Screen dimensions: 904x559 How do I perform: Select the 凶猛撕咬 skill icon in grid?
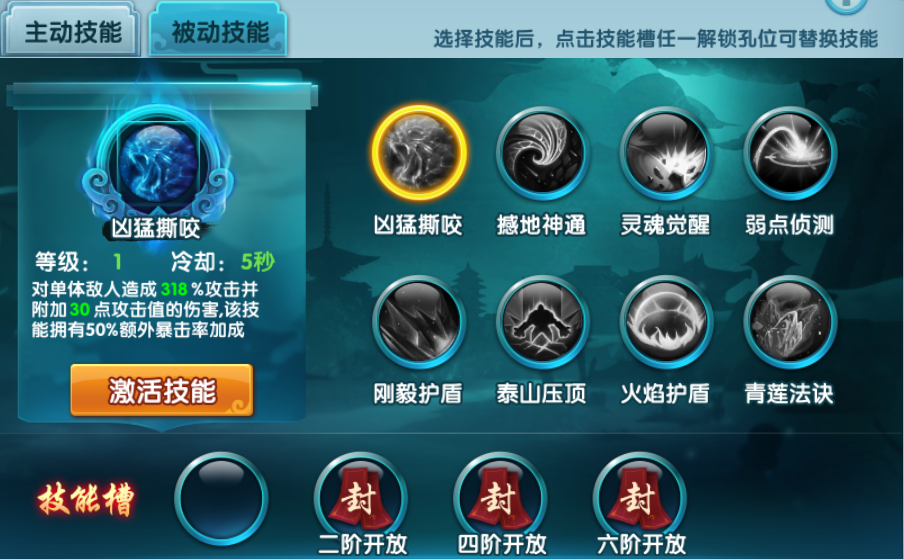click(419, 153)
